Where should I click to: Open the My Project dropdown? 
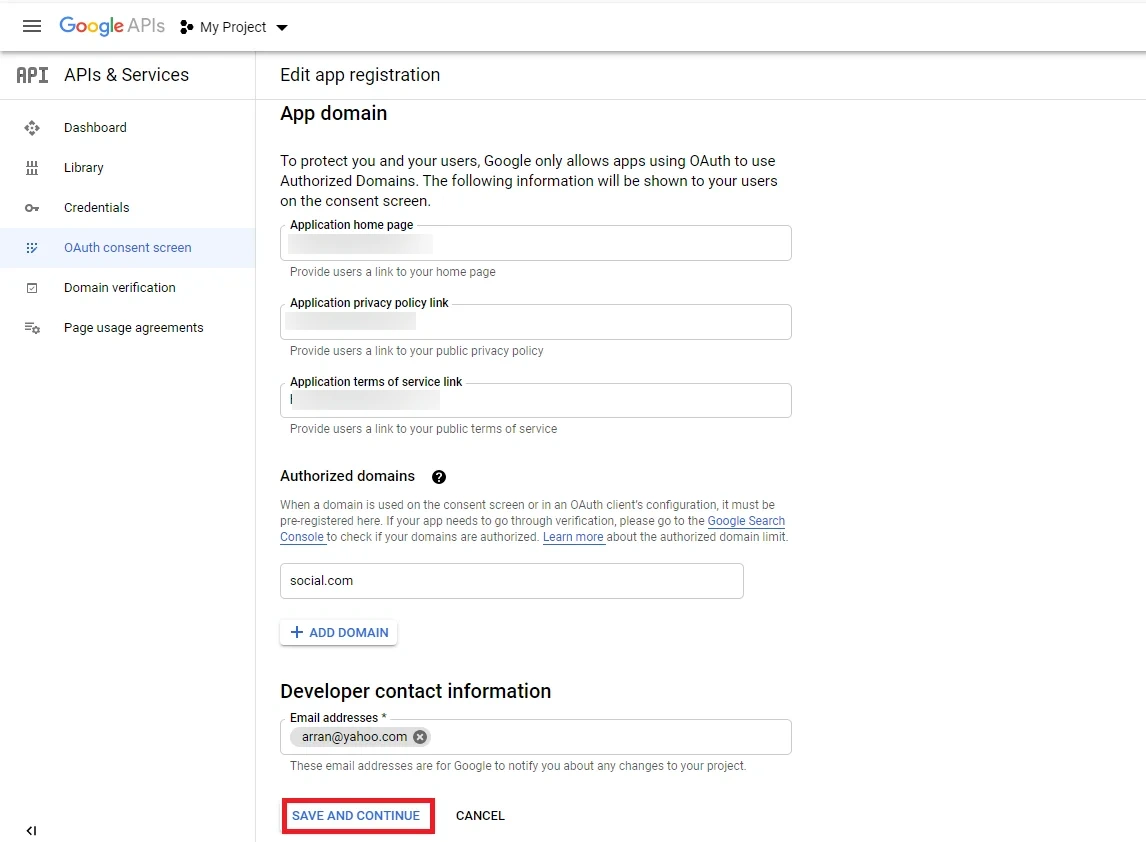tap(233, 27)
